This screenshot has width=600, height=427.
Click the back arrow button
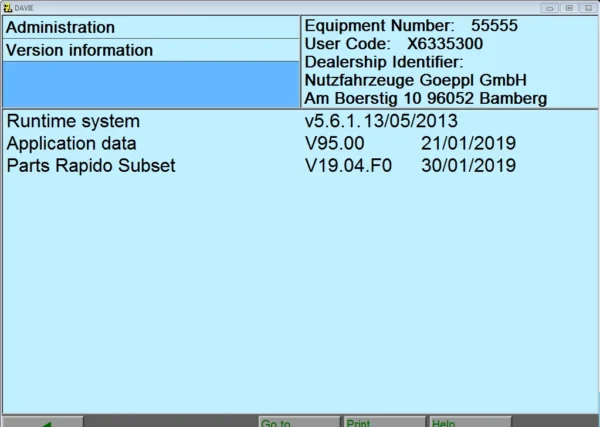pyautogui.click(x=43, y=421)
